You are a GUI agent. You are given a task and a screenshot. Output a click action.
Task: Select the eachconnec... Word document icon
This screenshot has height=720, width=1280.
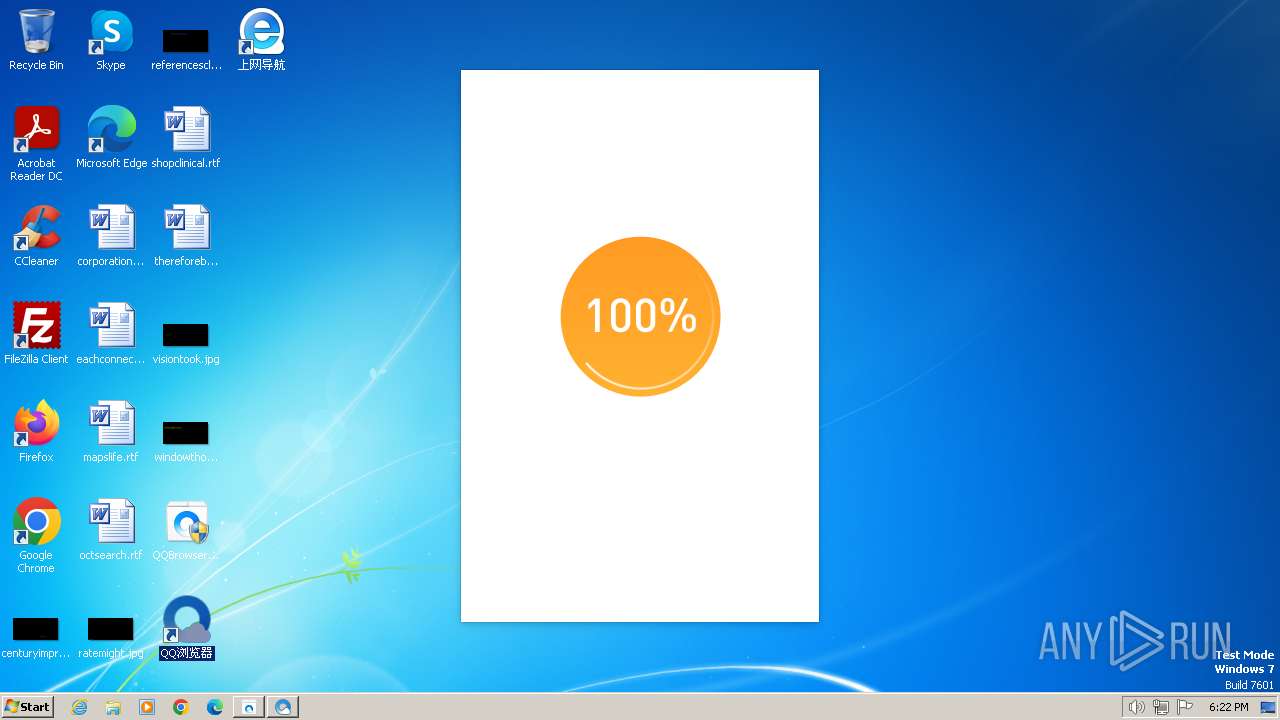coord(111,334)
